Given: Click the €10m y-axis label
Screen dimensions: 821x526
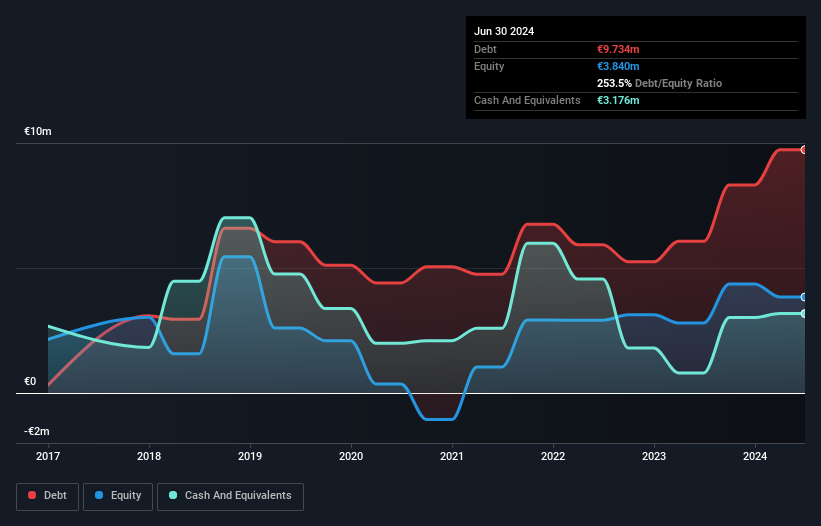Looking at the screenshot, I should [x=38, y=131].
